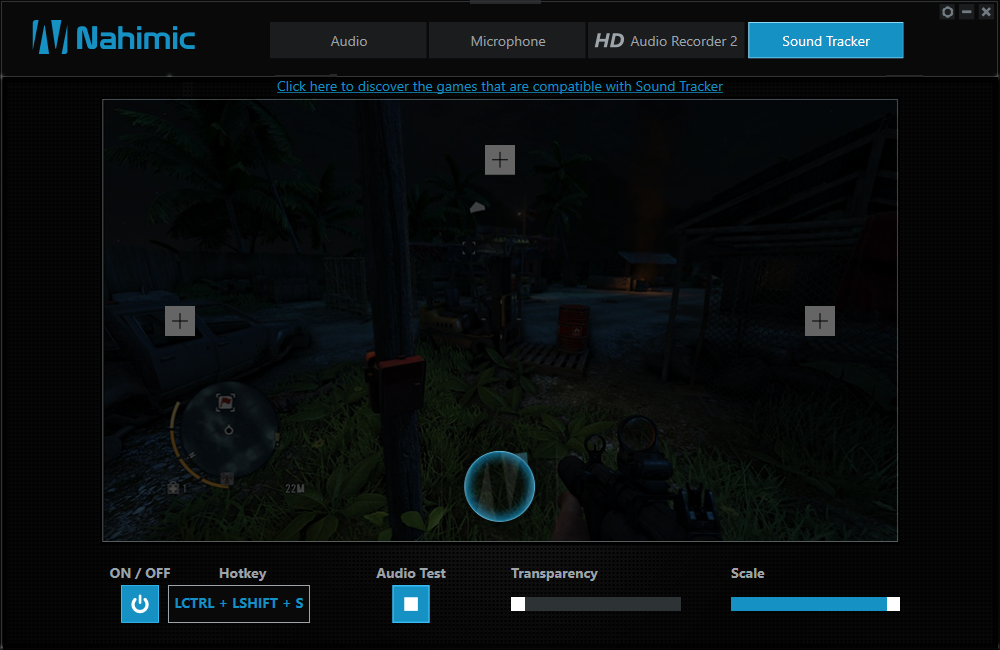
Task: Switch to the Audio tab
Action: [x=349, y=41]
